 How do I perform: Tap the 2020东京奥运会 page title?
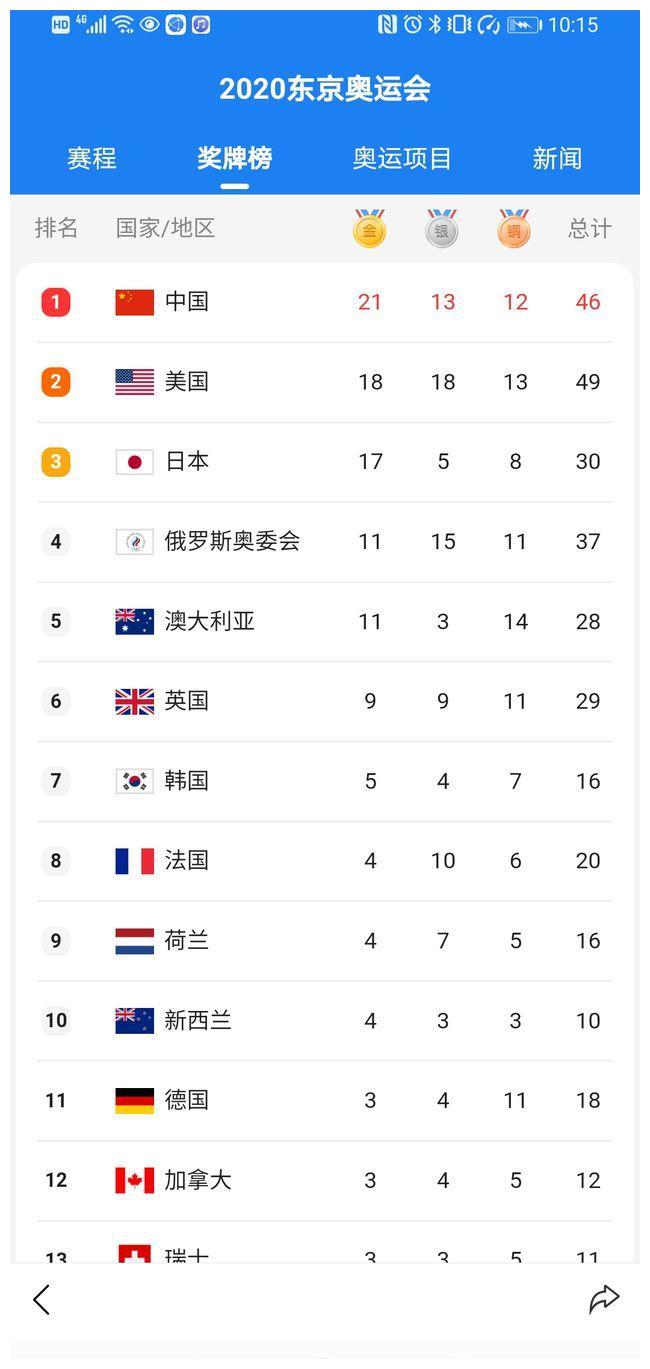click(x=325, y=89)
